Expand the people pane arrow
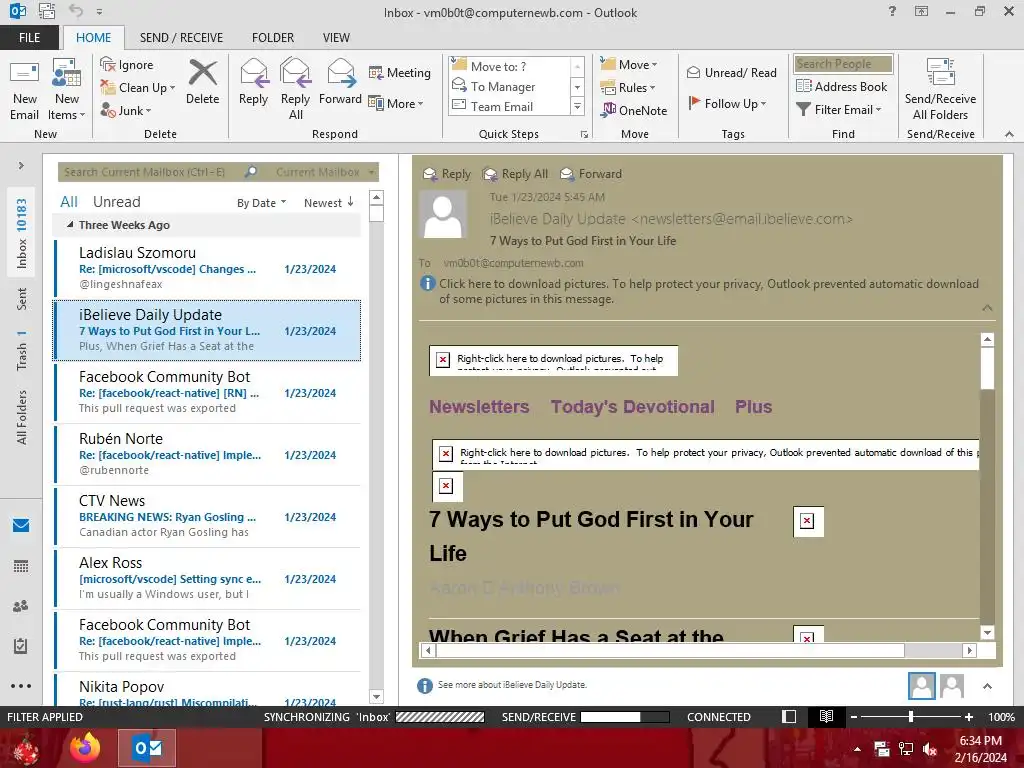 tap(987, 686)
